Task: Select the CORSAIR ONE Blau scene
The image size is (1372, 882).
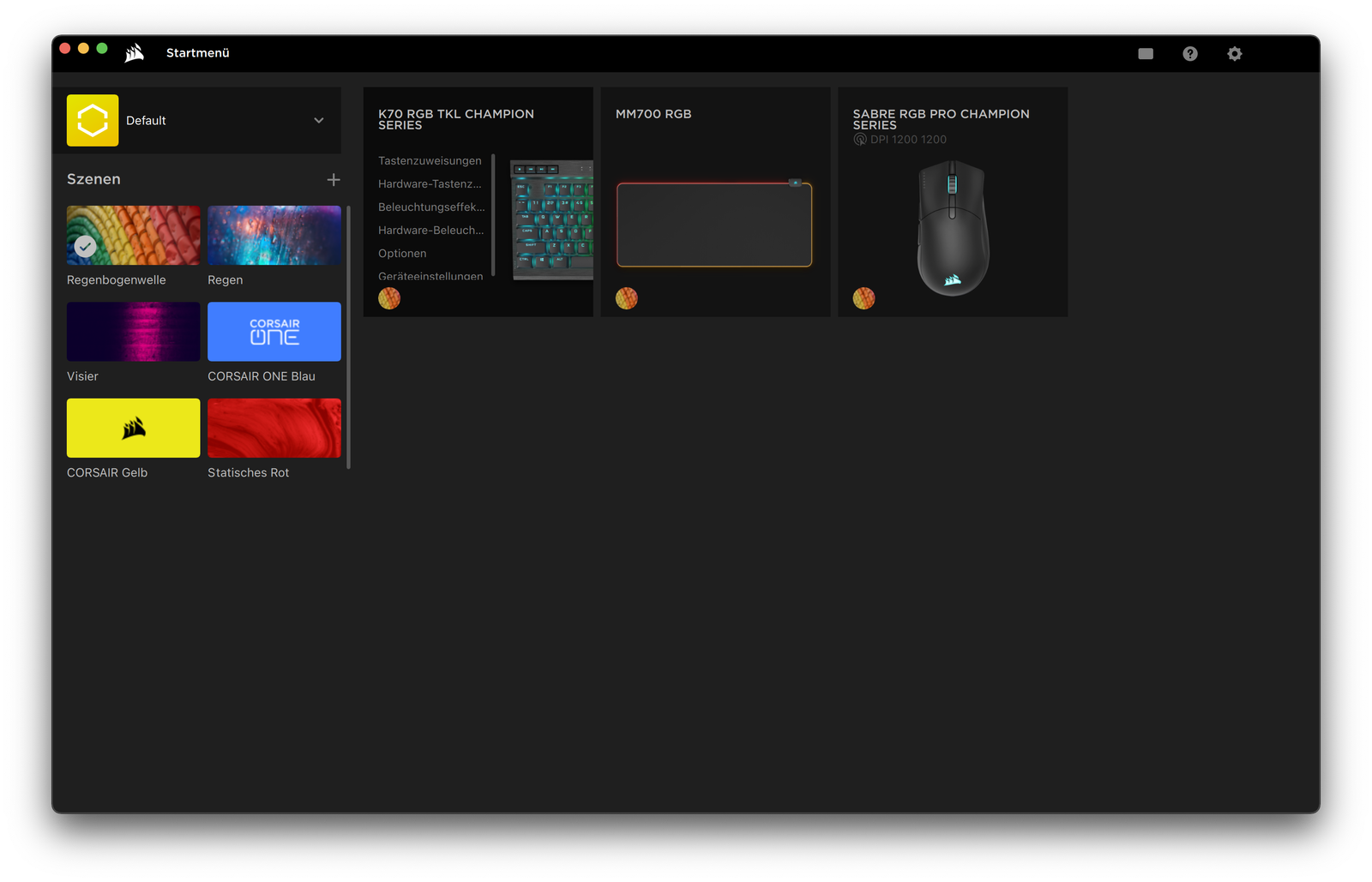Action: click(x=274, y=332)
